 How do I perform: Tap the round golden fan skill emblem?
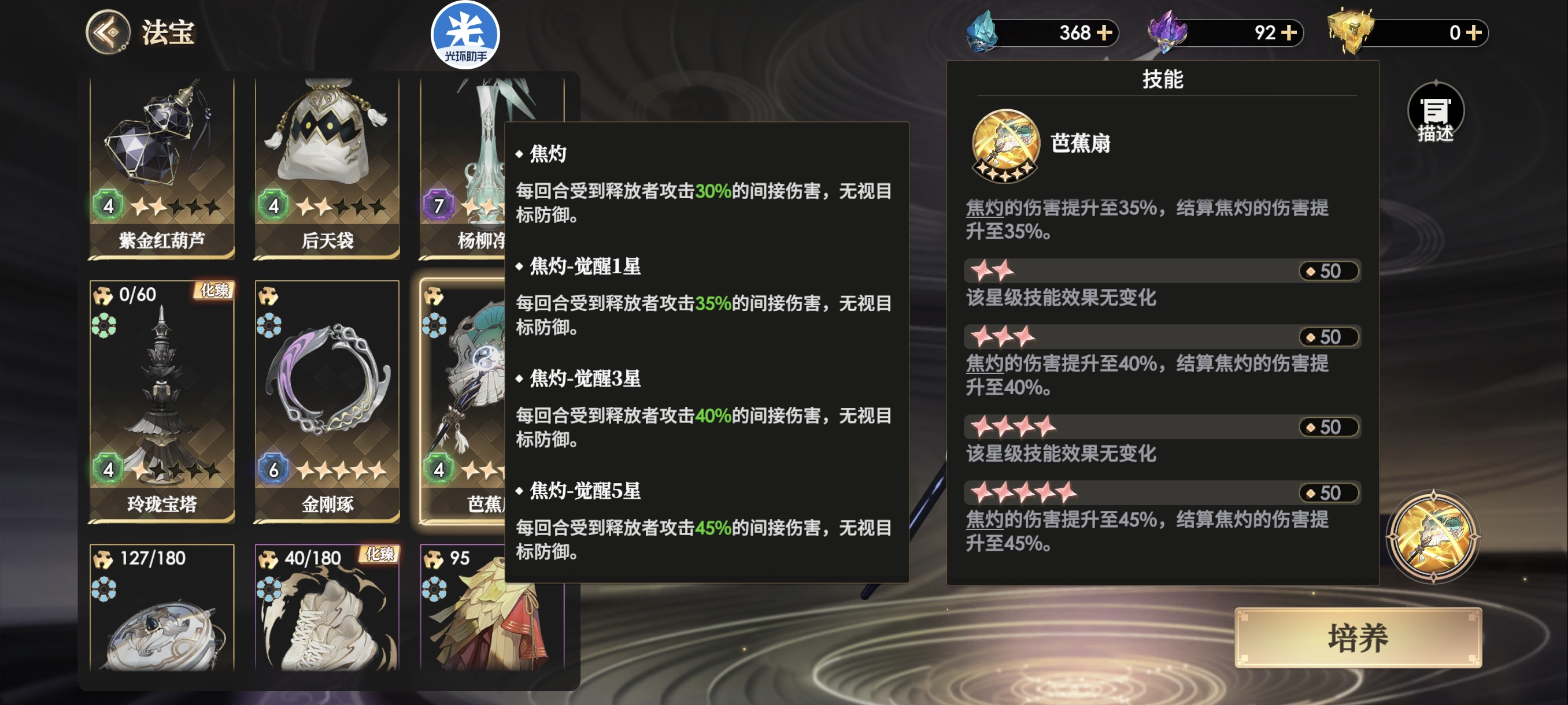pos(1433,536)
